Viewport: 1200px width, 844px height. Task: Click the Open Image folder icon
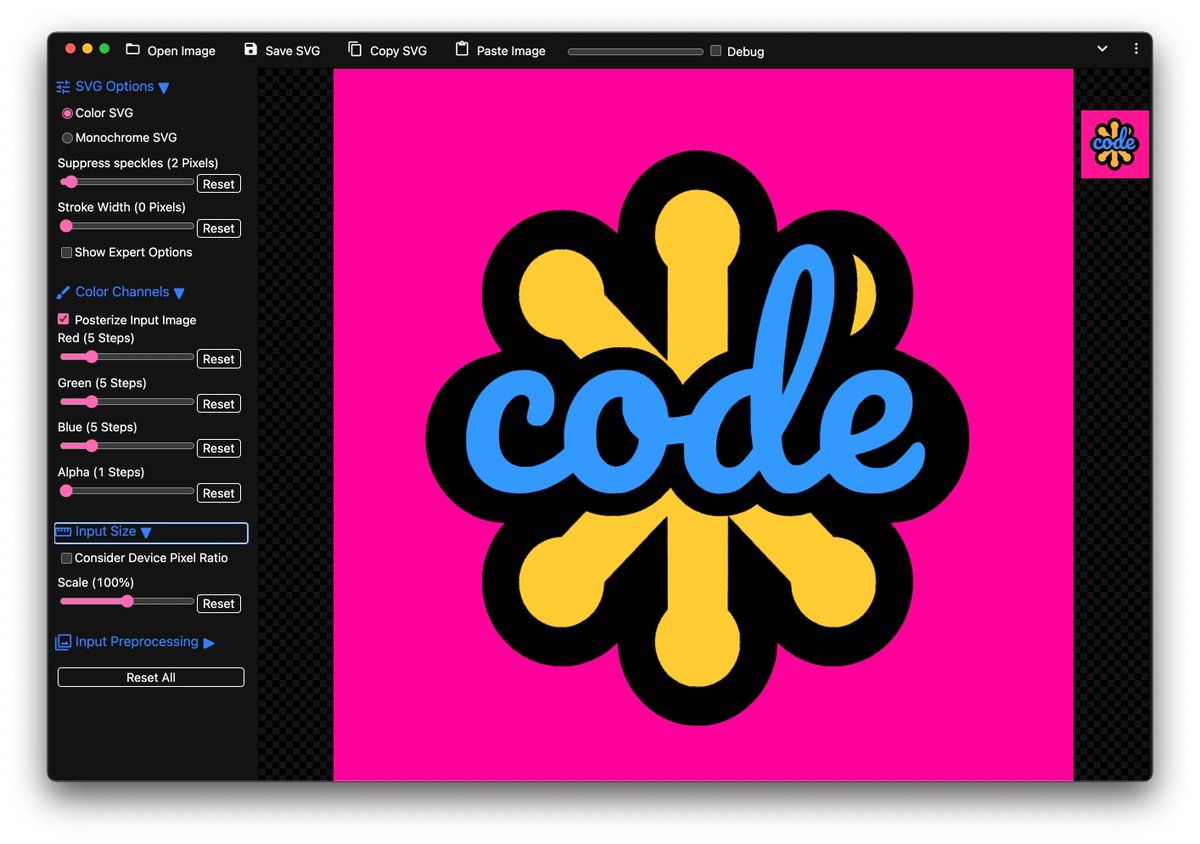pos(132,49)
